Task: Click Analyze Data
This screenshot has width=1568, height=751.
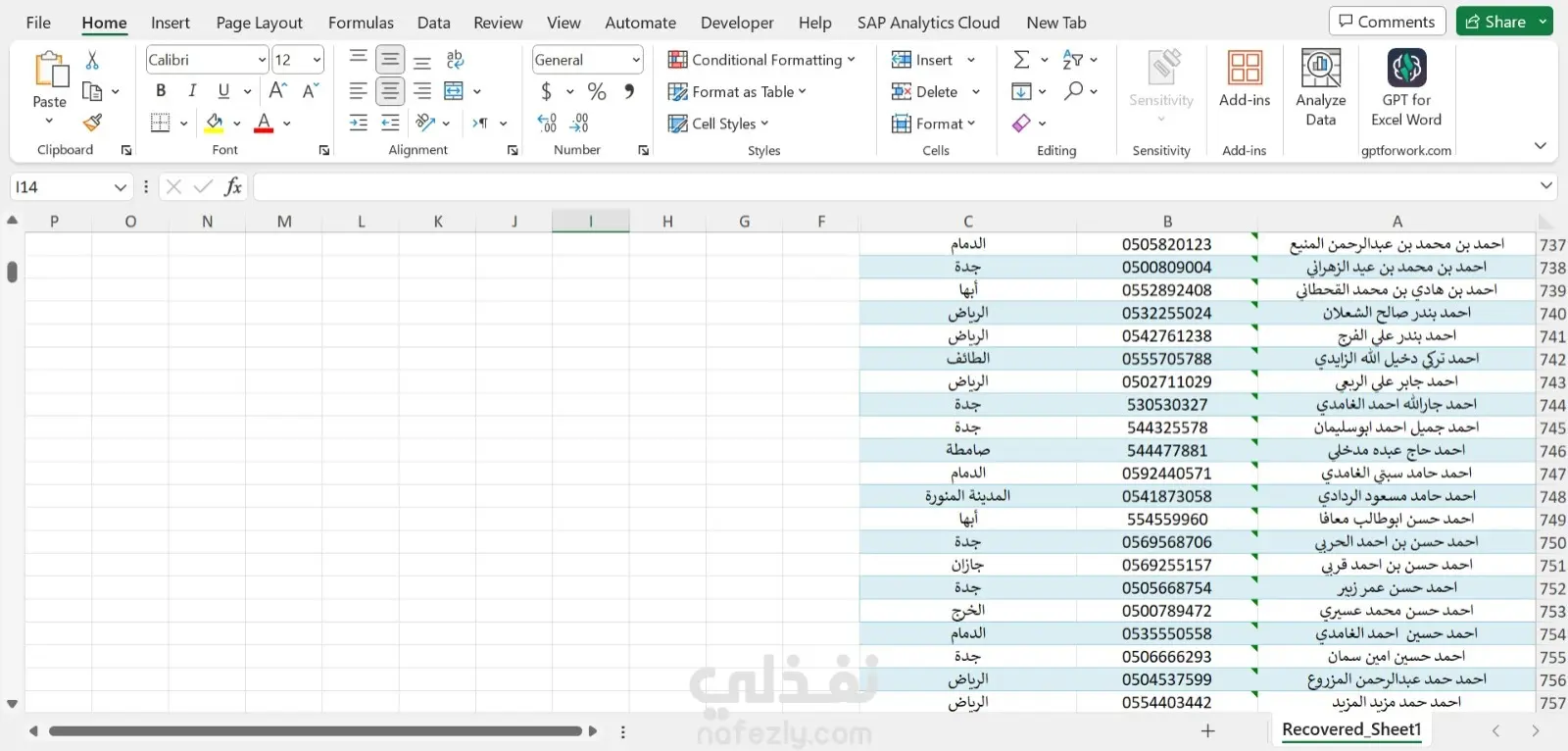Action: [x=1320, y=87]
